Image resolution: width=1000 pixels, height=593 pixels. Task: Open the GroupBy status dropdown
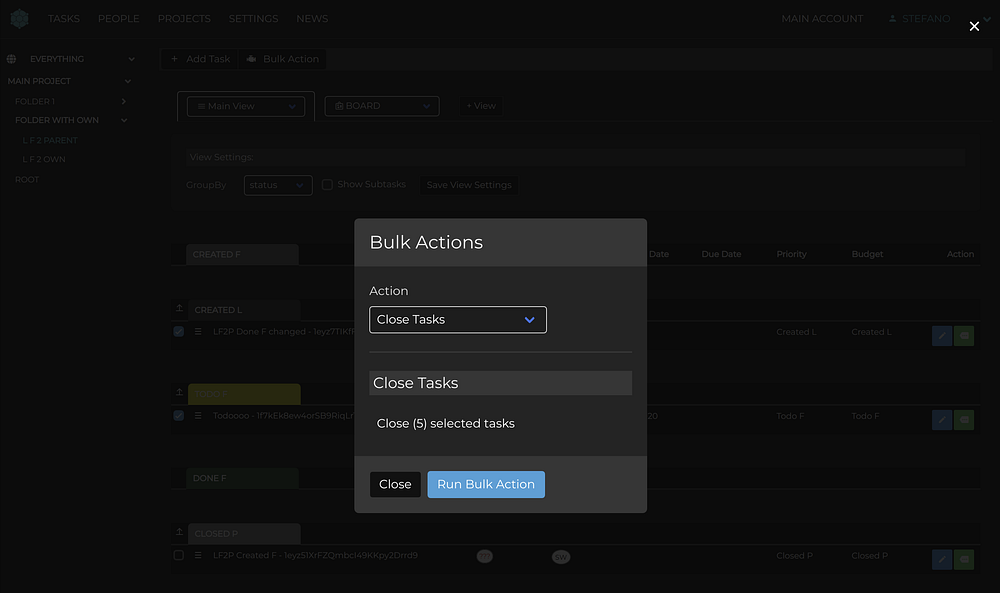point(277,185)
